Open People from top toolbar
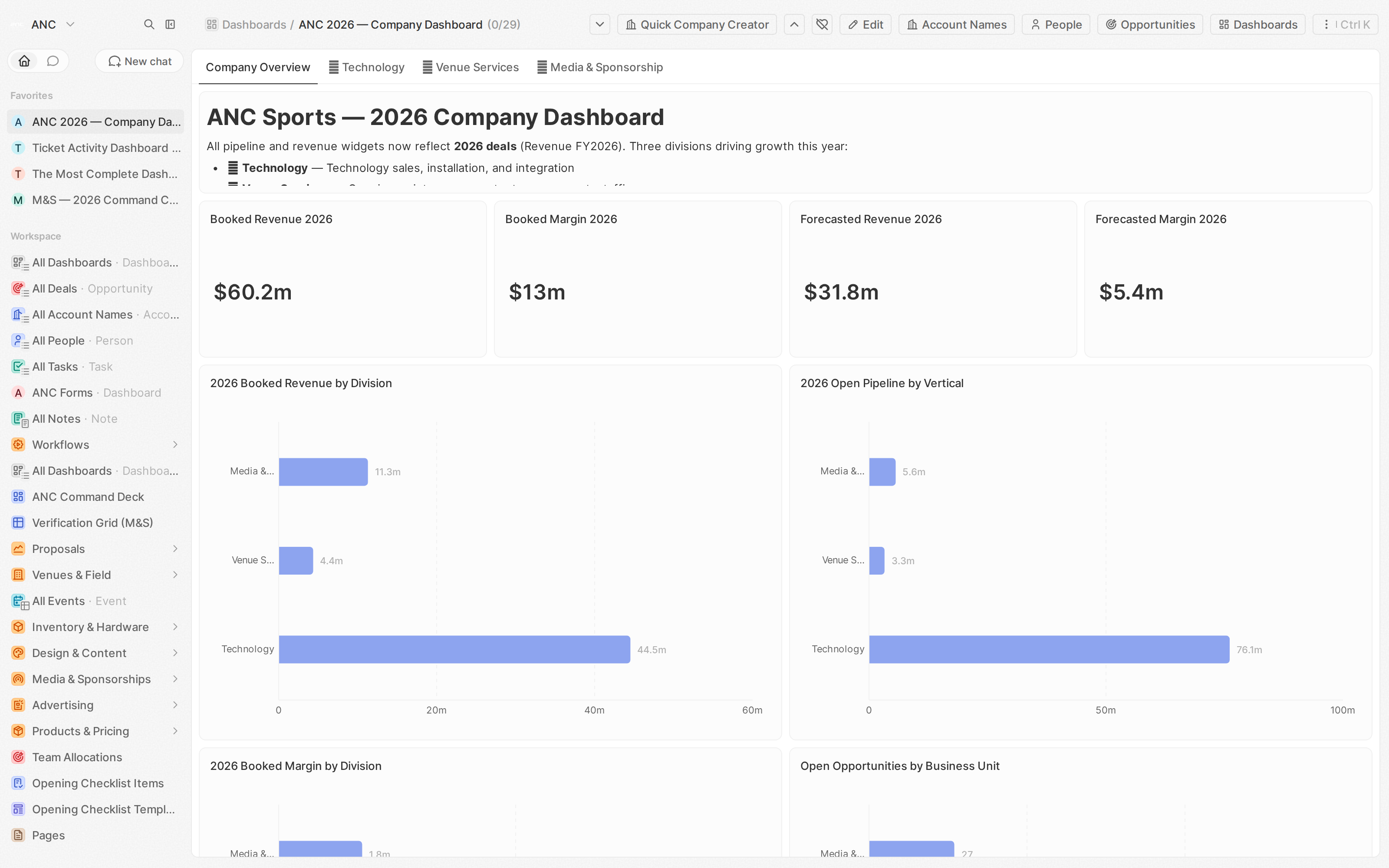Screen dimensions: 1389x868 (x=1056, y=24)
